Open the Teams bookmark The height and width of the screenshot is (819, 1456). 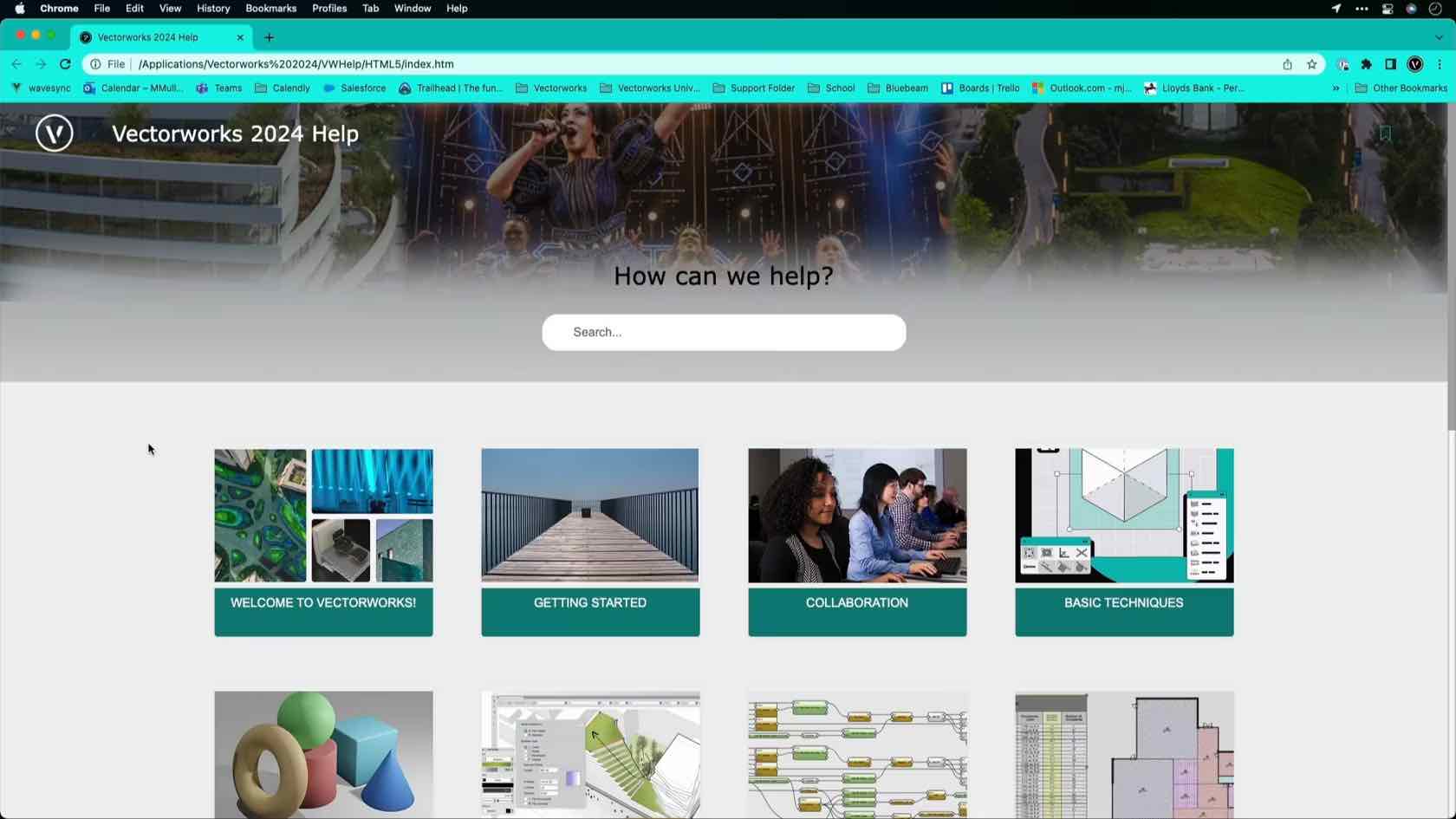[x=219, y=88]
